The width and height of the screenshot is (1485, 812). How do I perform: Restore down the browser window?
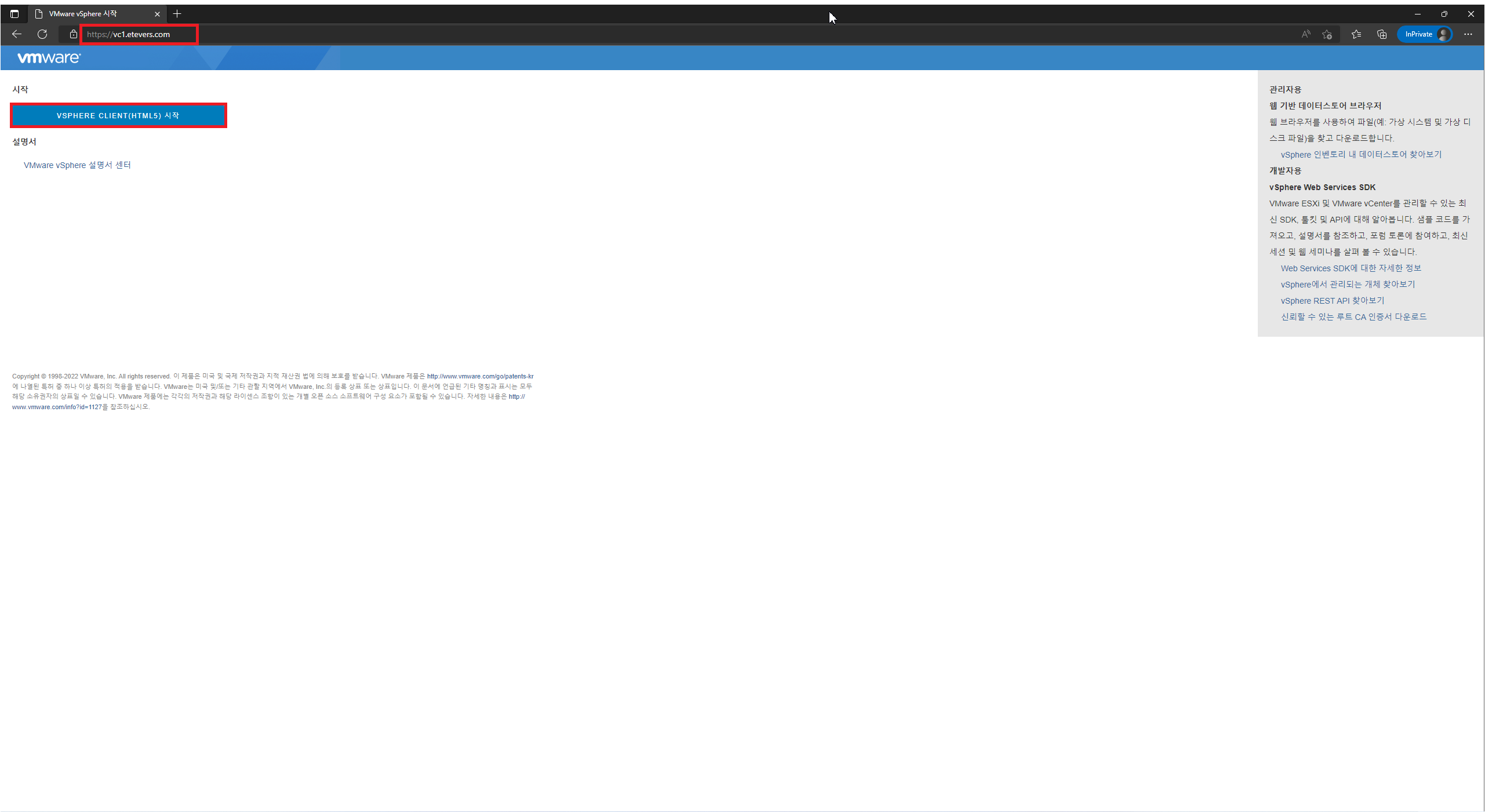click(x=1444, y=14)
